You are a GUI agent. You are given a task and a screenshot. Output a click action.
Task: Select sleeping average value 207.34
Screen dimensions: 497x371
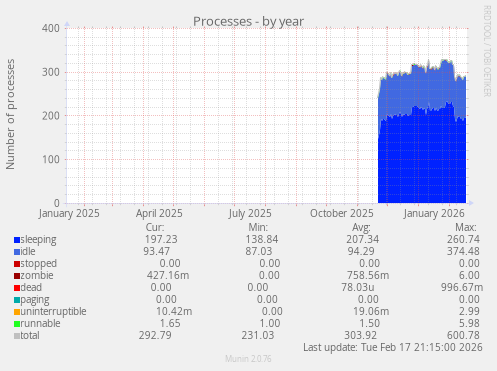[363, 239]
